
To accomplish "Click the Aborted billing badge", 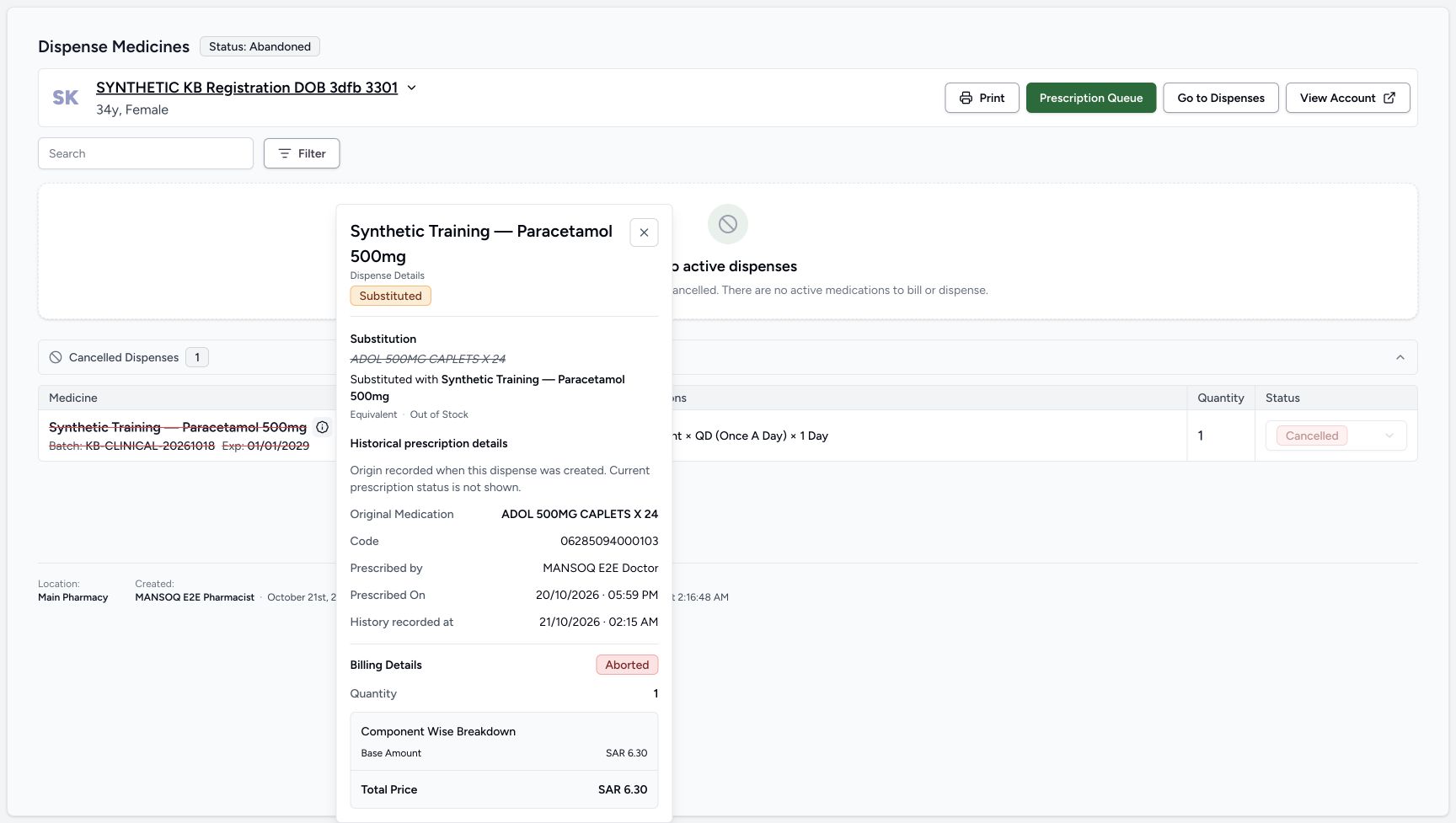I will [627, 665].
